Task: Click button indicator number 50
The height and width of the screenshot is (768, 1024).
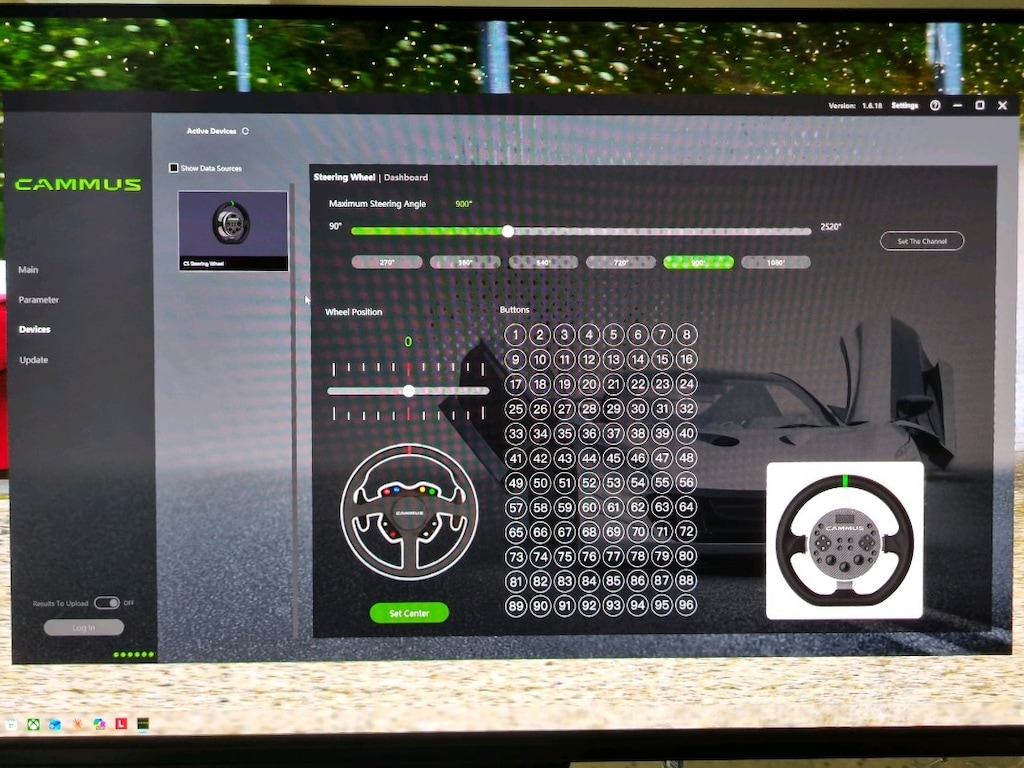Action: (x=540, y=483)
